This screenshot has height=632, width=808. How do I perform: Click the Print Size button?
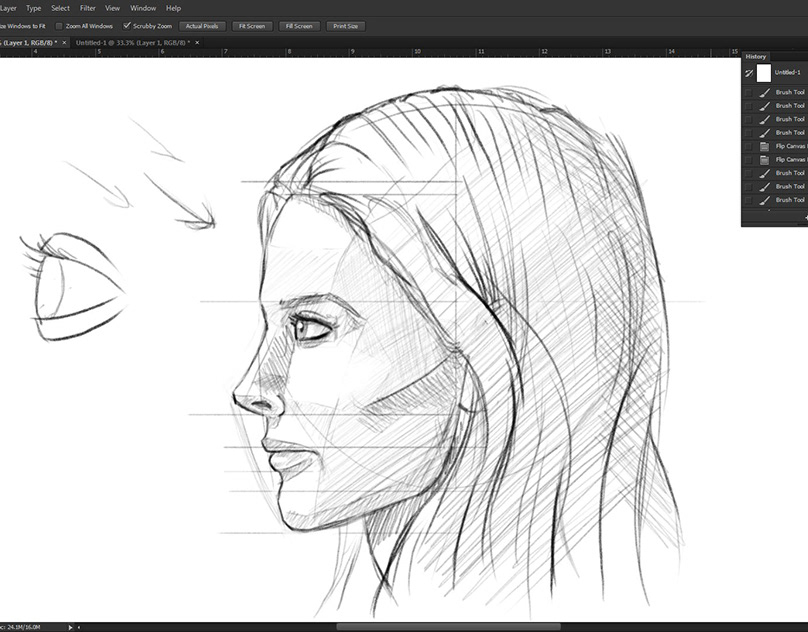(345, 26)
